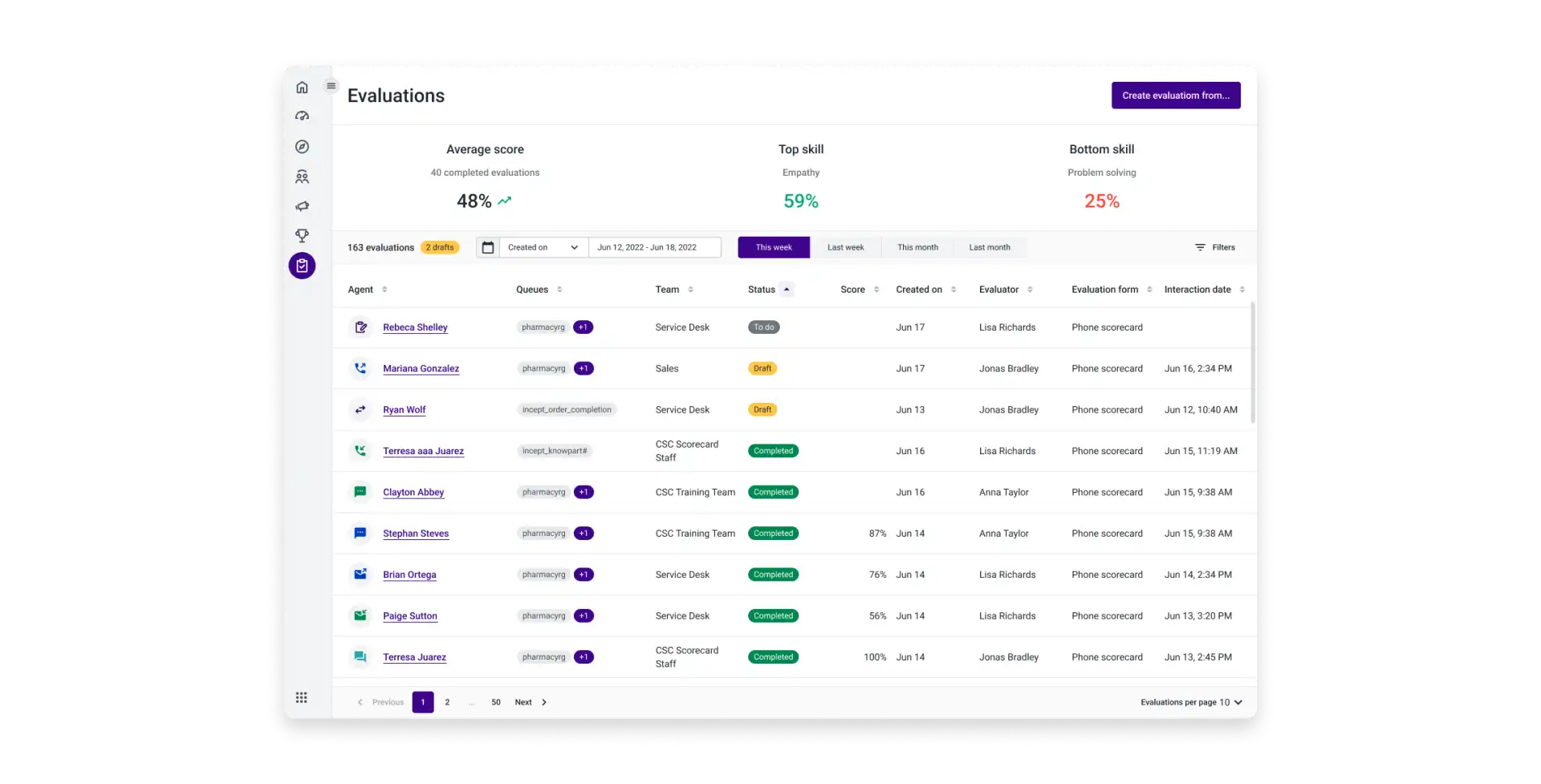Switch to the Last week tab
The image size is (1541, 784).
pyautogui.click(x=845, y=247)
